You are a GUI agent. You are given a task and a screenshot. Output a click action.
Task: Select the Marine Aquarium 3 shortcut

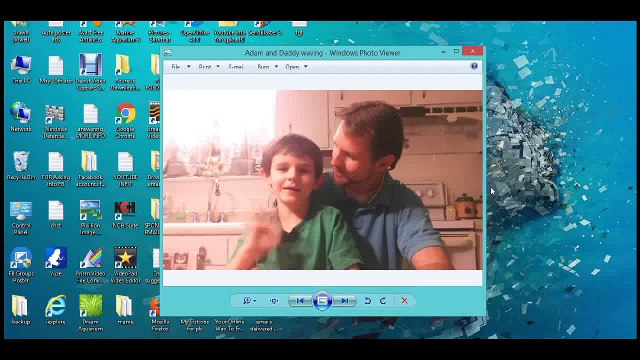(125, 33)
